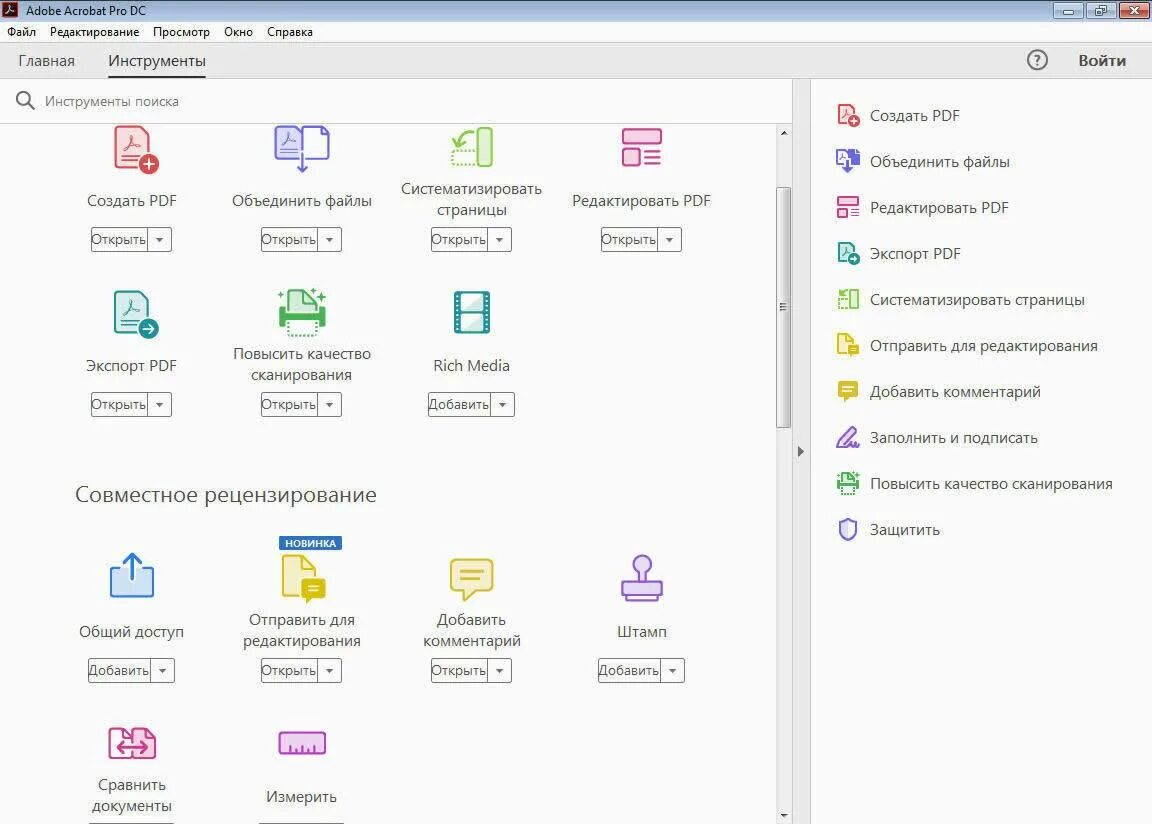The height and width of the screenshot is (824, 1152).
Task: Click the help question mark icon
Action: click(1037, 60)
